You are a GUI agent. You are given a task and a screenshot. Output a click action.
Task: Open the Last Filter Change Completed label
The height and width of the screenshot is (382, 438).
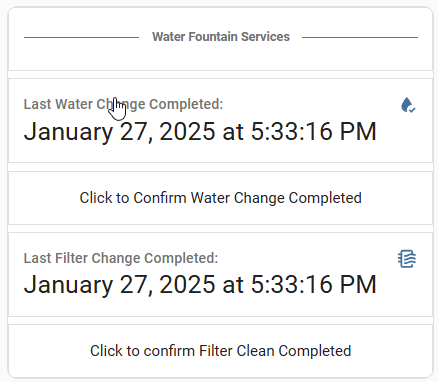121,258
